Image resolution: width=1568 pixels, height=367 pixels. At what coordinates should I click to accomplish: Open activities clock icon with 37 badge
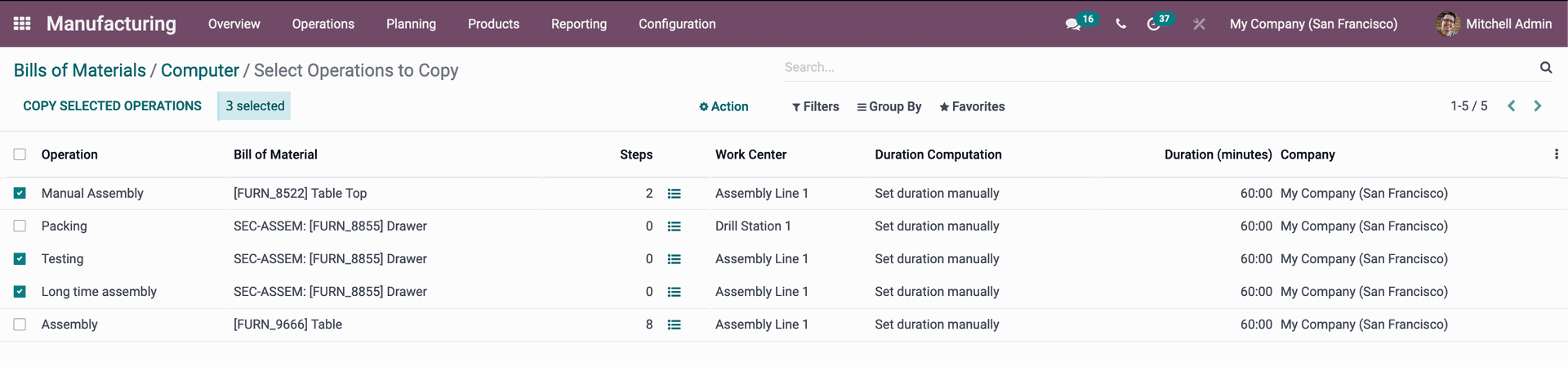[x=1153, y=25]
